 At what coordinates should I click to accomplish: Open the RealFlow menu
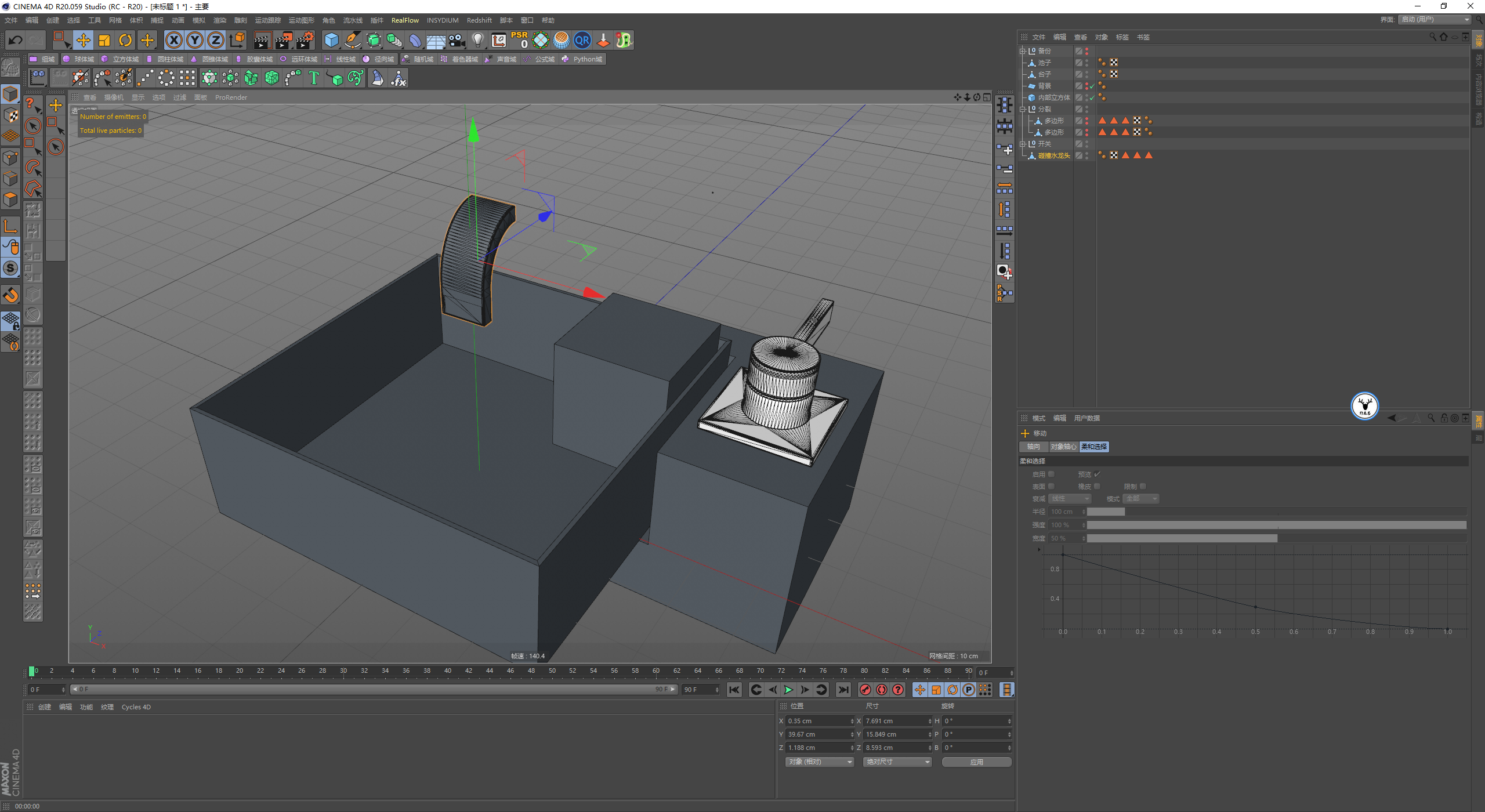pos(404,20)
